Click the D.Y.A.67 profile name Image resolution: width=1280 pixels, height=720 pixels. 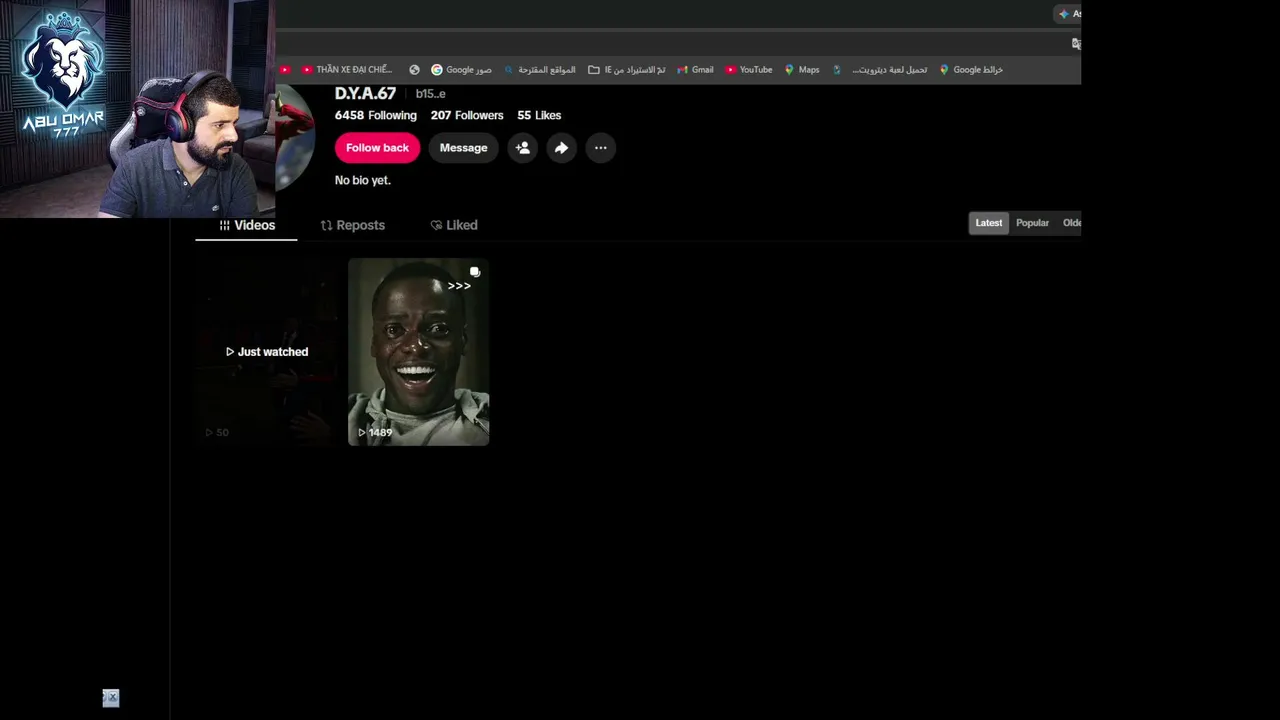tap(365, 93)
